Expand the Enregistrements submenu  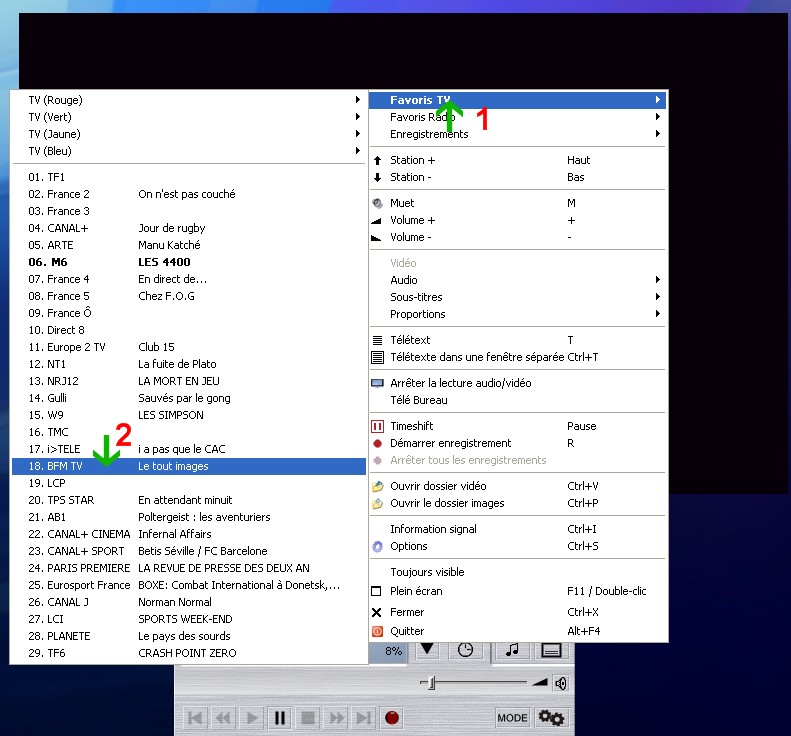click(518, 134)
